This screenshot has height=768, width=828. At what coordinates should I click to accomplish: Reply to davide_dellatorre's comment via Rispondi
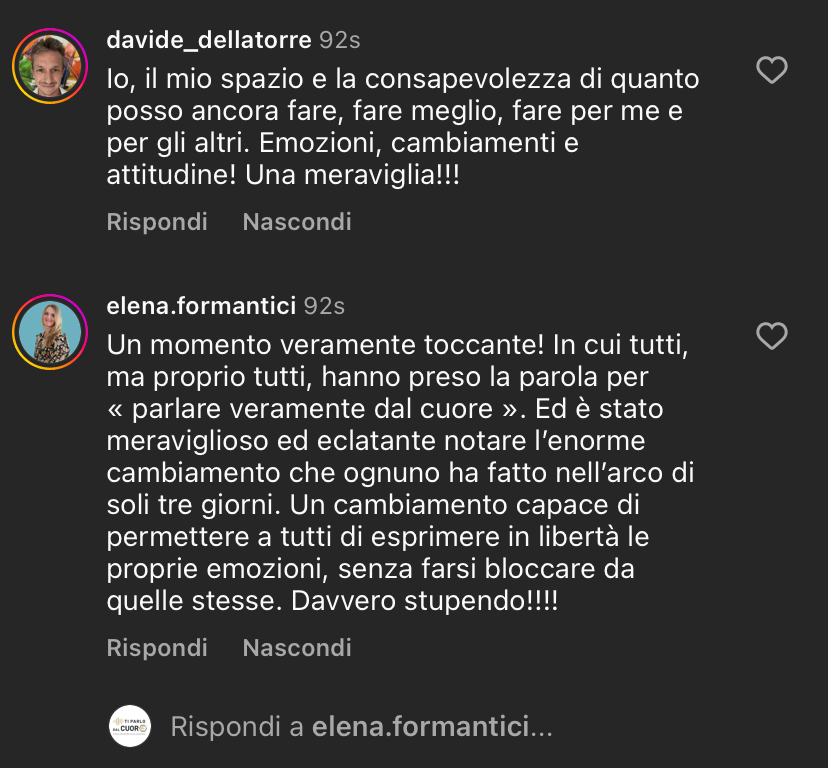pos(157,221)
